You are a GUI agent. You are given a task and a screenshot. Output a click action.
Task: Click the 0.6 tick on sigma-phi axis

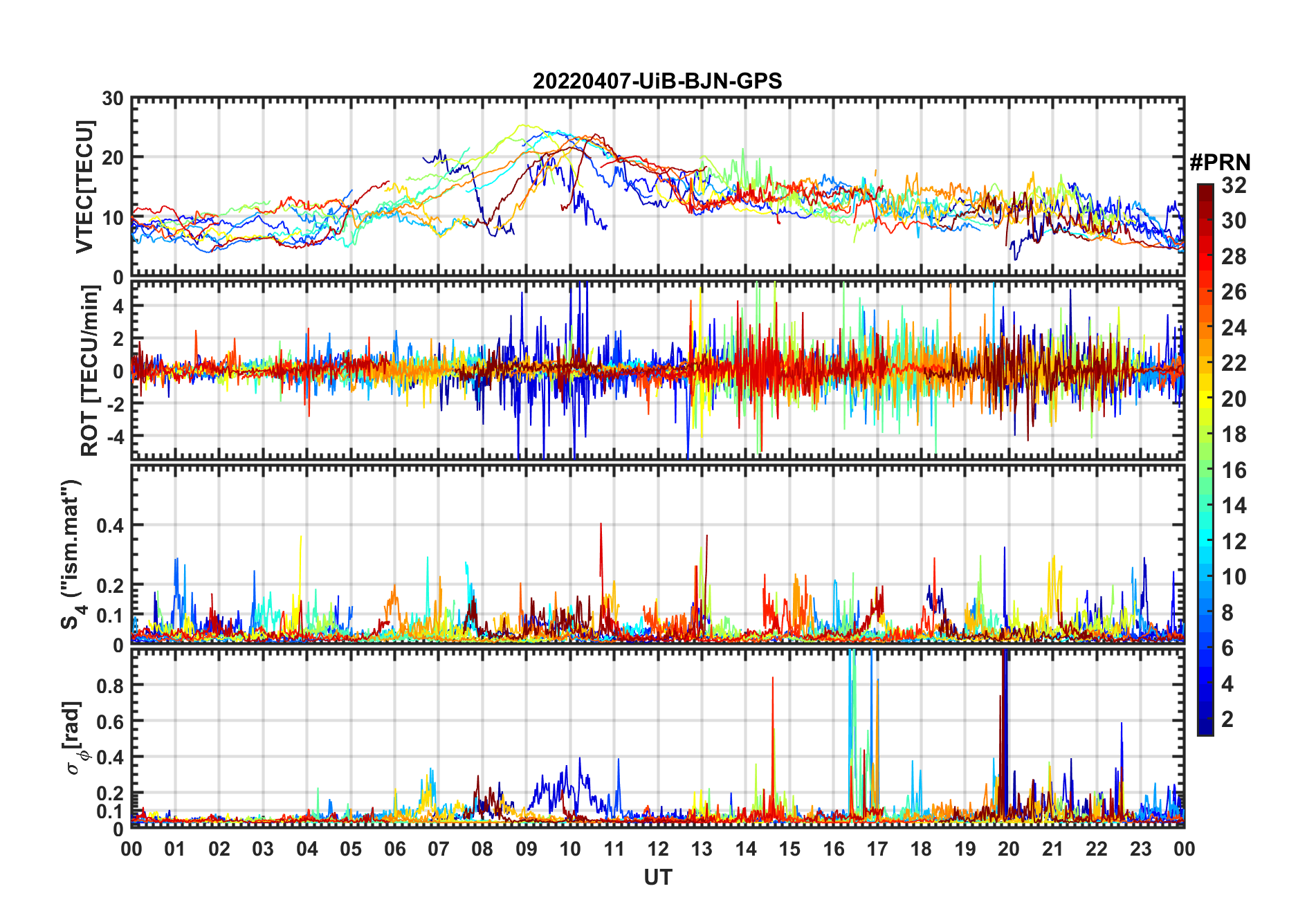pyautogui.click(x=111, y=721)
